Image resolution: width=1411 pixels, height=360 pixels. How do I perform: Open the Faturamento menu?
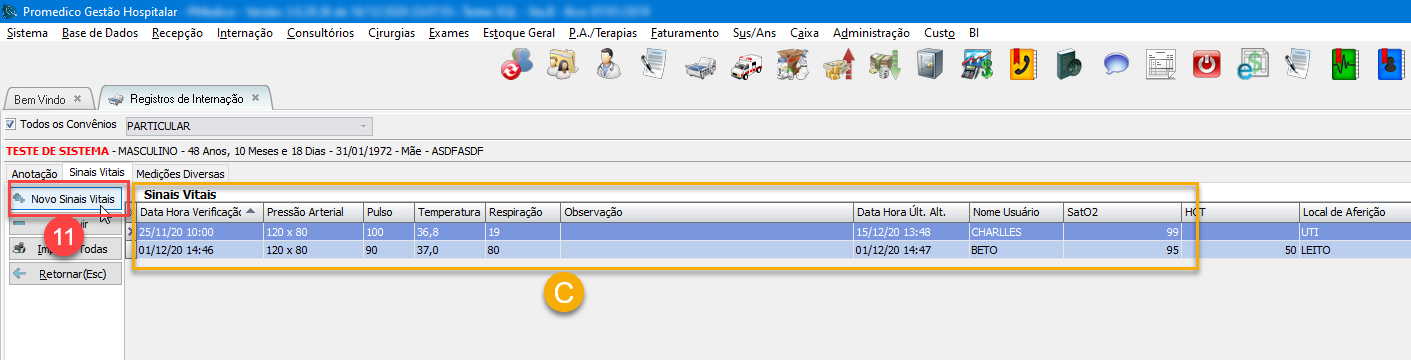click(684, 32)
